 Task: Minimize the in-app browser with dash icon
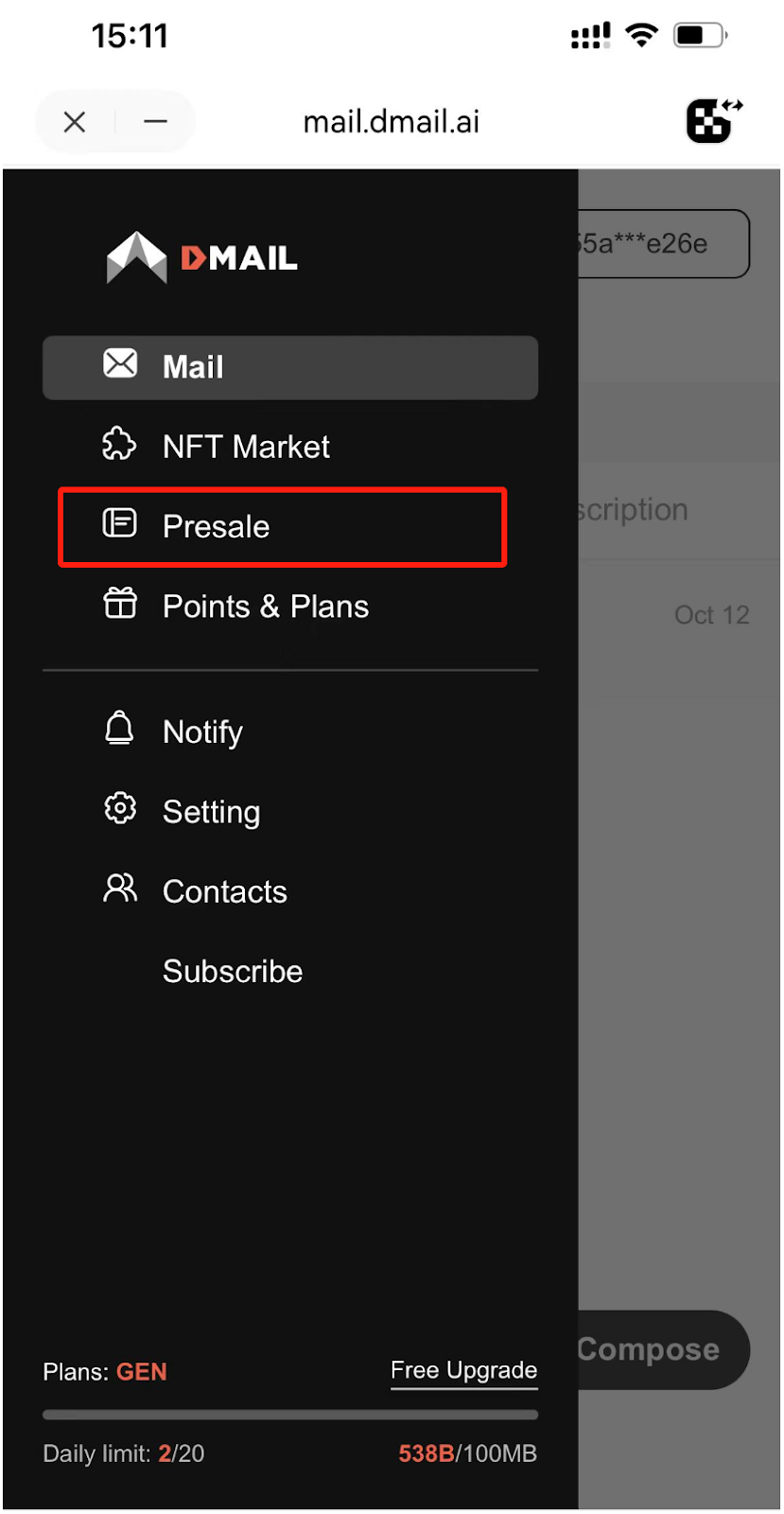tap(156, 121)
